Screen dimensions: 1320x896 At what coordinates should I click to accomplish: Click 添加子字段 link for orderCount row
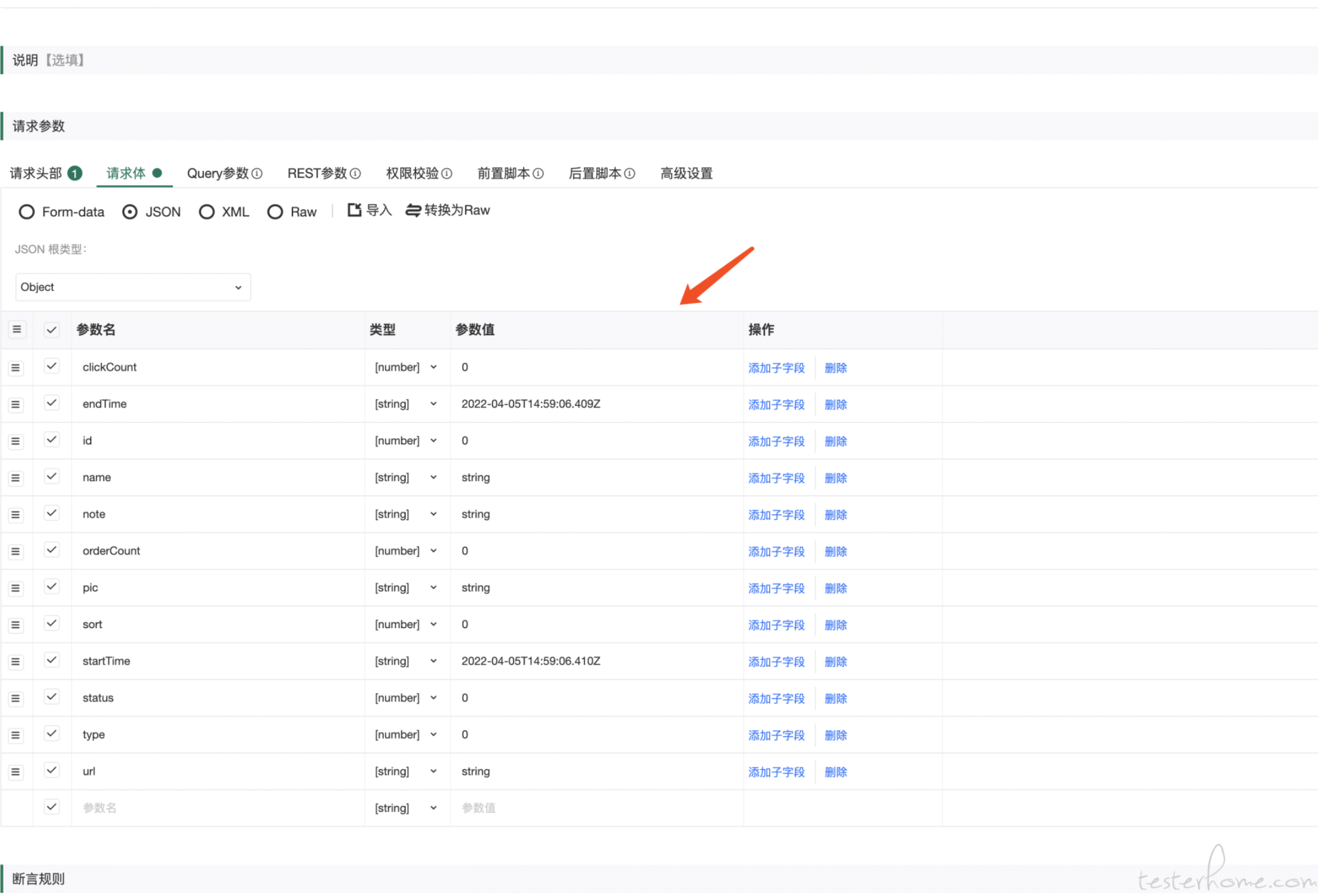[776, 552]
